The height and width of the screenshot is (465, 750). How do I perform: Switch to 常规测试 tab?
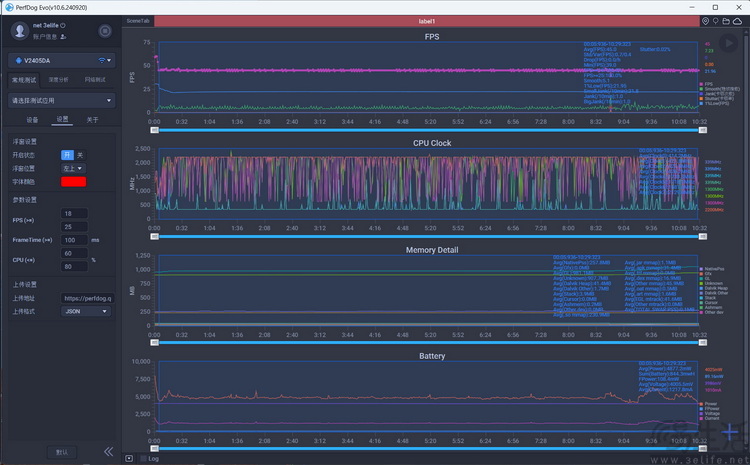click(x=24, y=80)
